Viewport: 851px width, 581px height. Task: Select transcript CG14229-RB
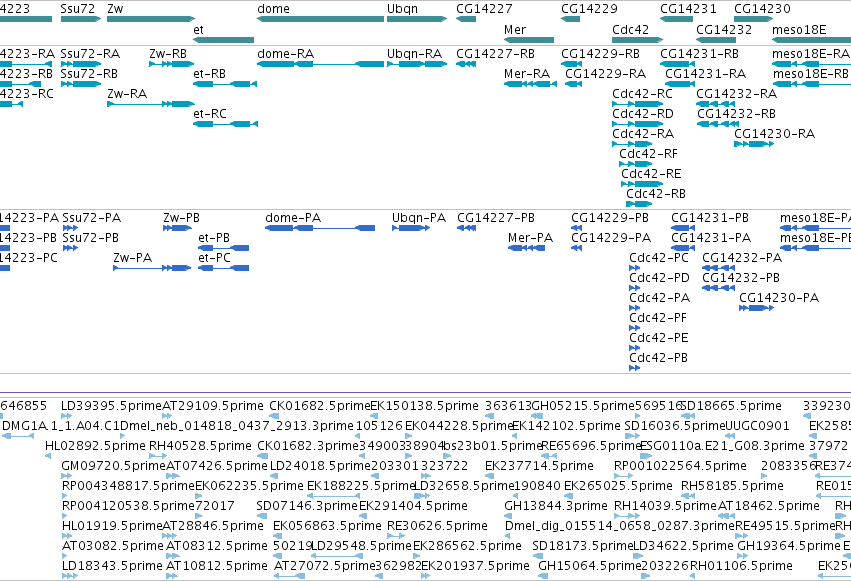tap(571, 64)
